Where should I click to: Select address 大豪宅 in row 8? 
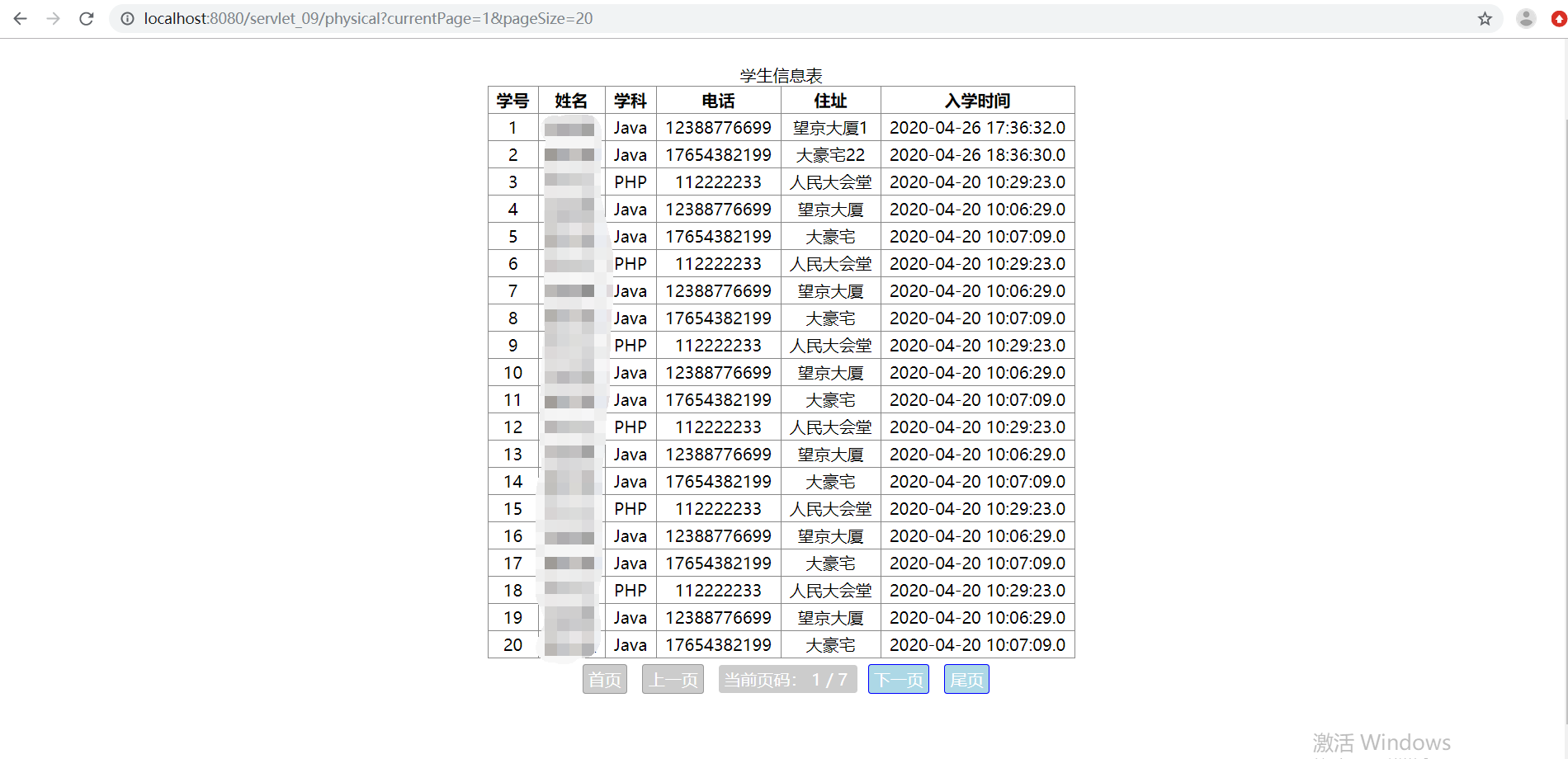pyautogui.click(x=831, y=318)
